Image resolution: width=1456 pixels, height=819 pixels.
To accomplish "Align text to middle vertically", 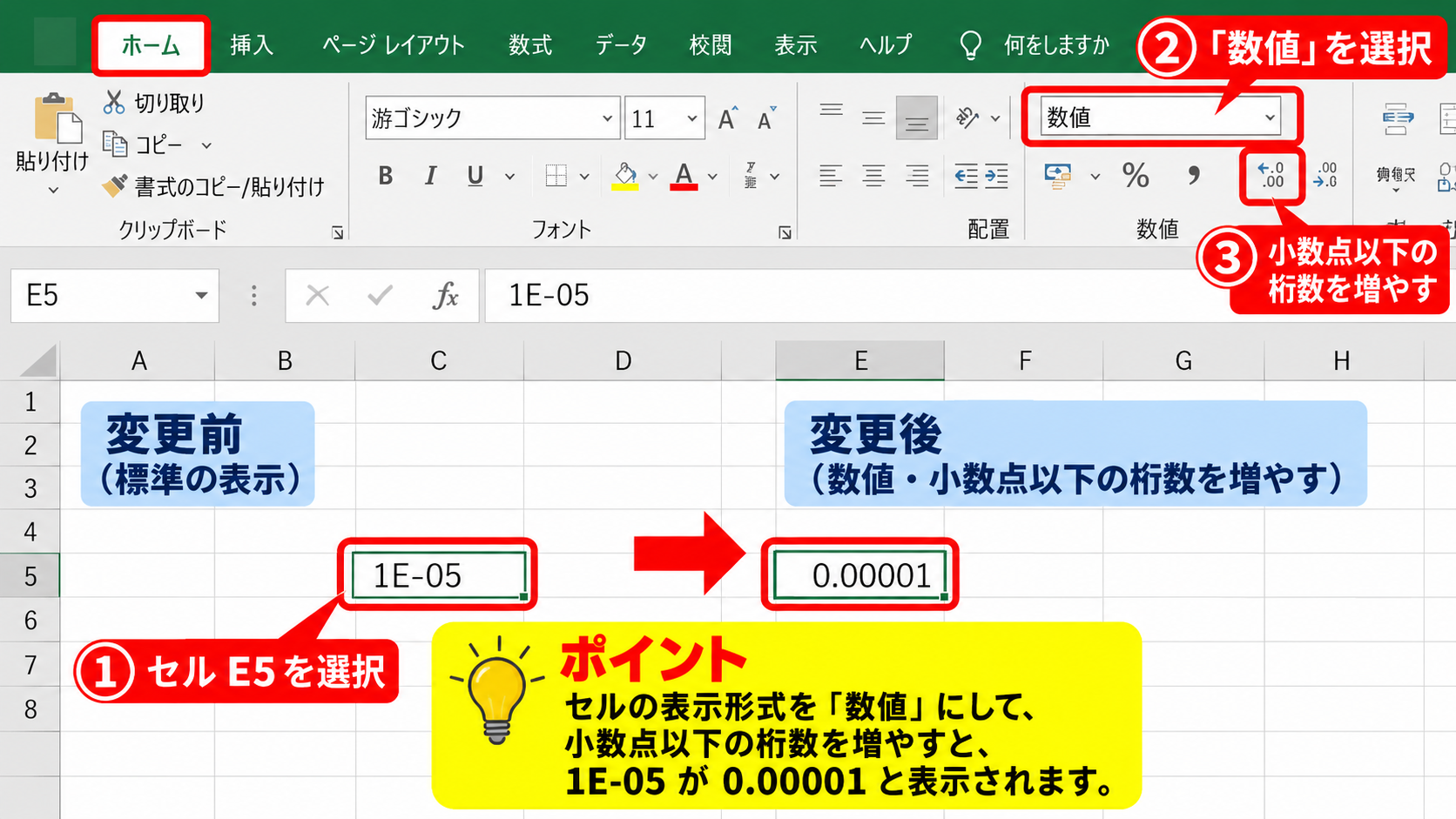I will 873,117.
